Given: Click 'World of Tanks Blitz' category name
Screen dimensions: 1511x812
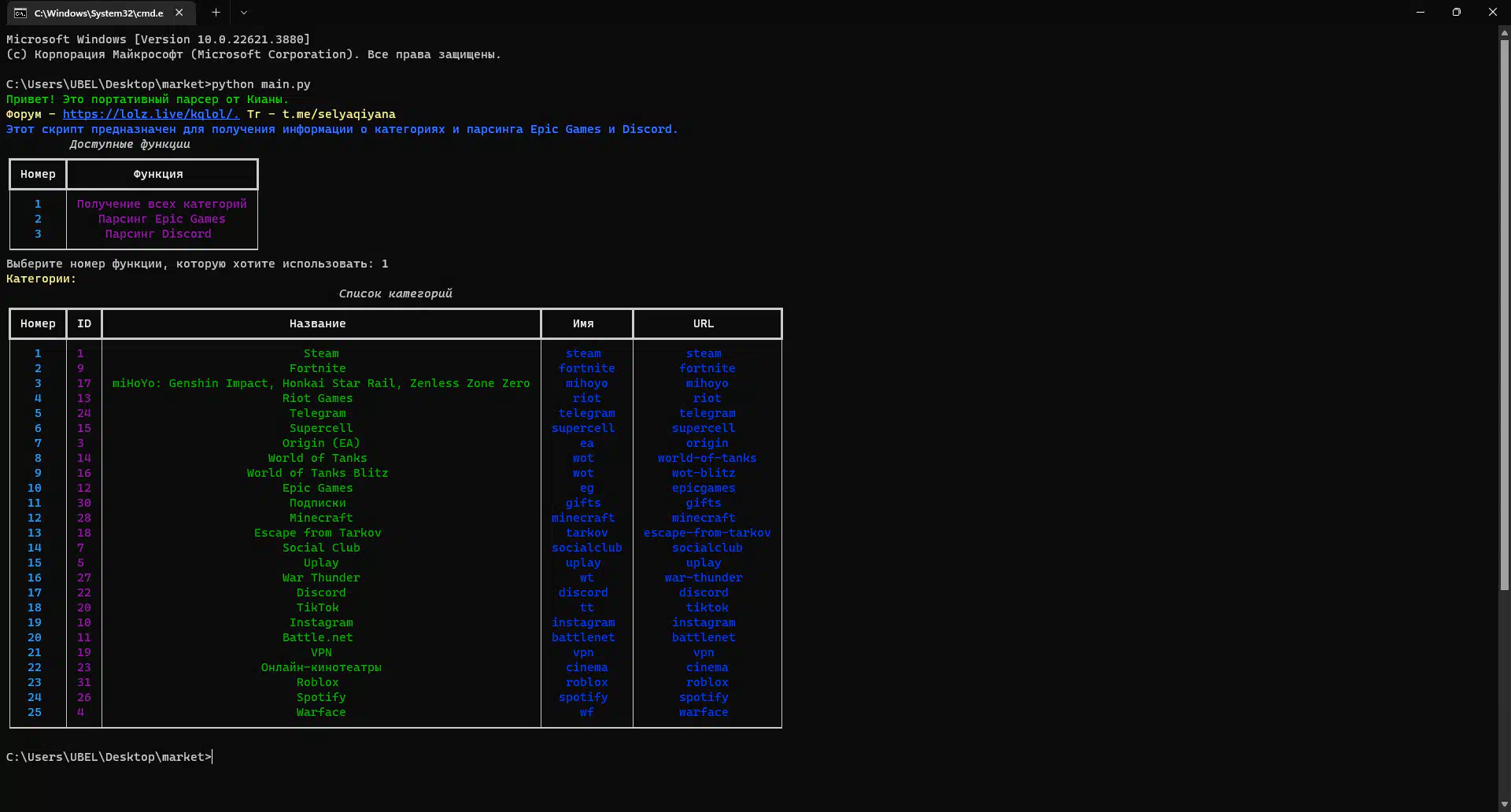Looking at the screenshot, I should [317, 473].
